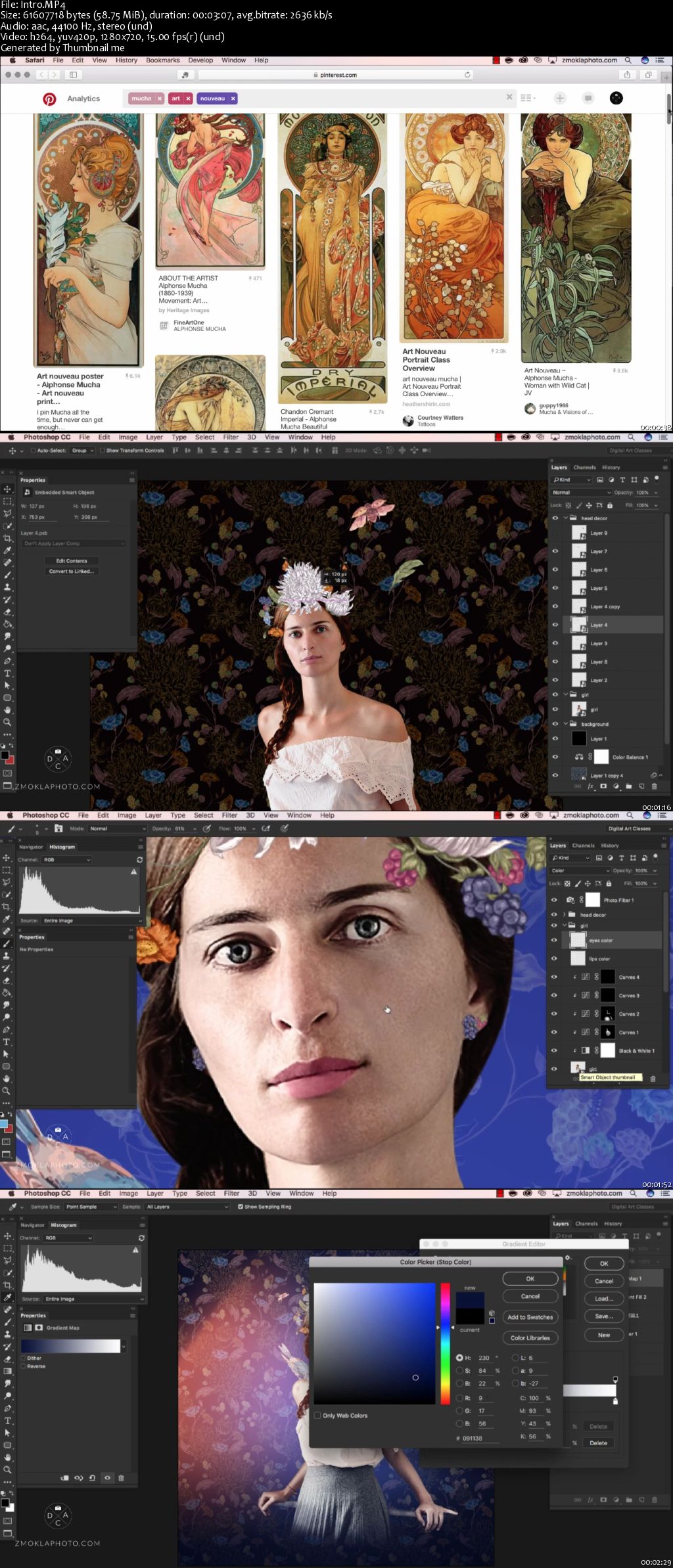Viewport: 673px width, 1568px height.
Task: Click Add to Swatches button
Action: point(530,1317)
